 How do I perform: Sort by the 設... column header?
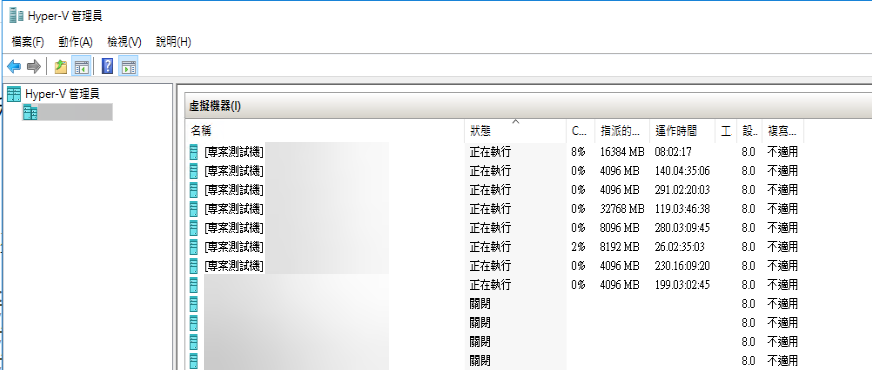click(749, 131)
